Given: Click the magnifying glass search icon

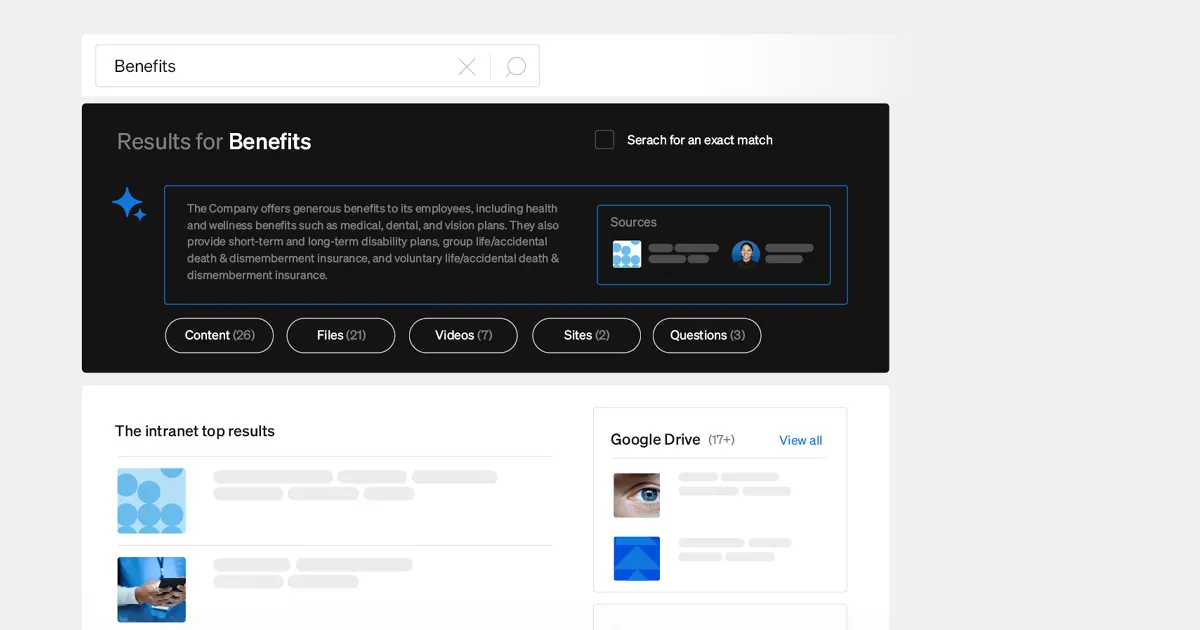Looking at the screenshot, I should click(516, 67).
